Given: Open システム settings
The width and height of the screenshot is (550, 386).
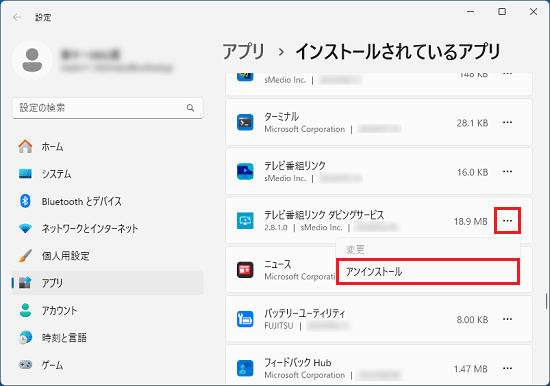Looking at the screenshot, I should point(107,174).
